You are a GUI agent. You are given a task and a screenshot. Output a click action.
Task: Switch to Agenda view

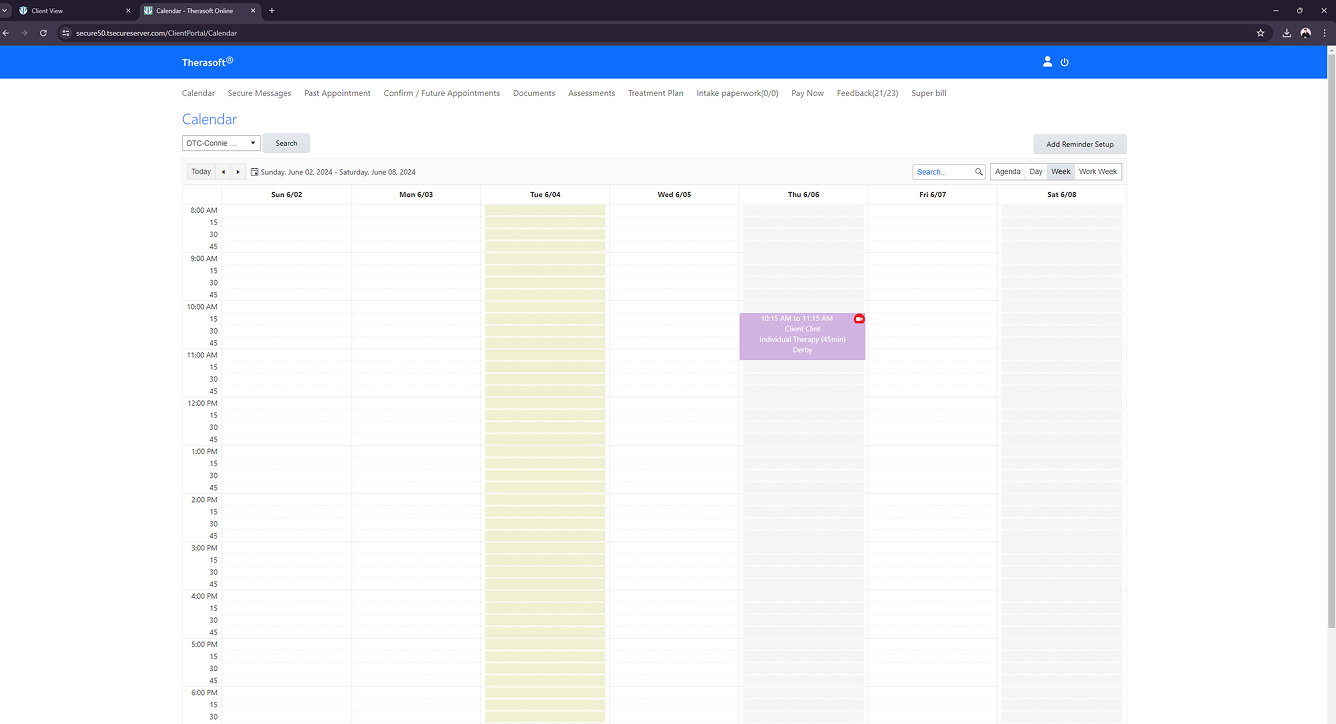(x=1008, y=172)
